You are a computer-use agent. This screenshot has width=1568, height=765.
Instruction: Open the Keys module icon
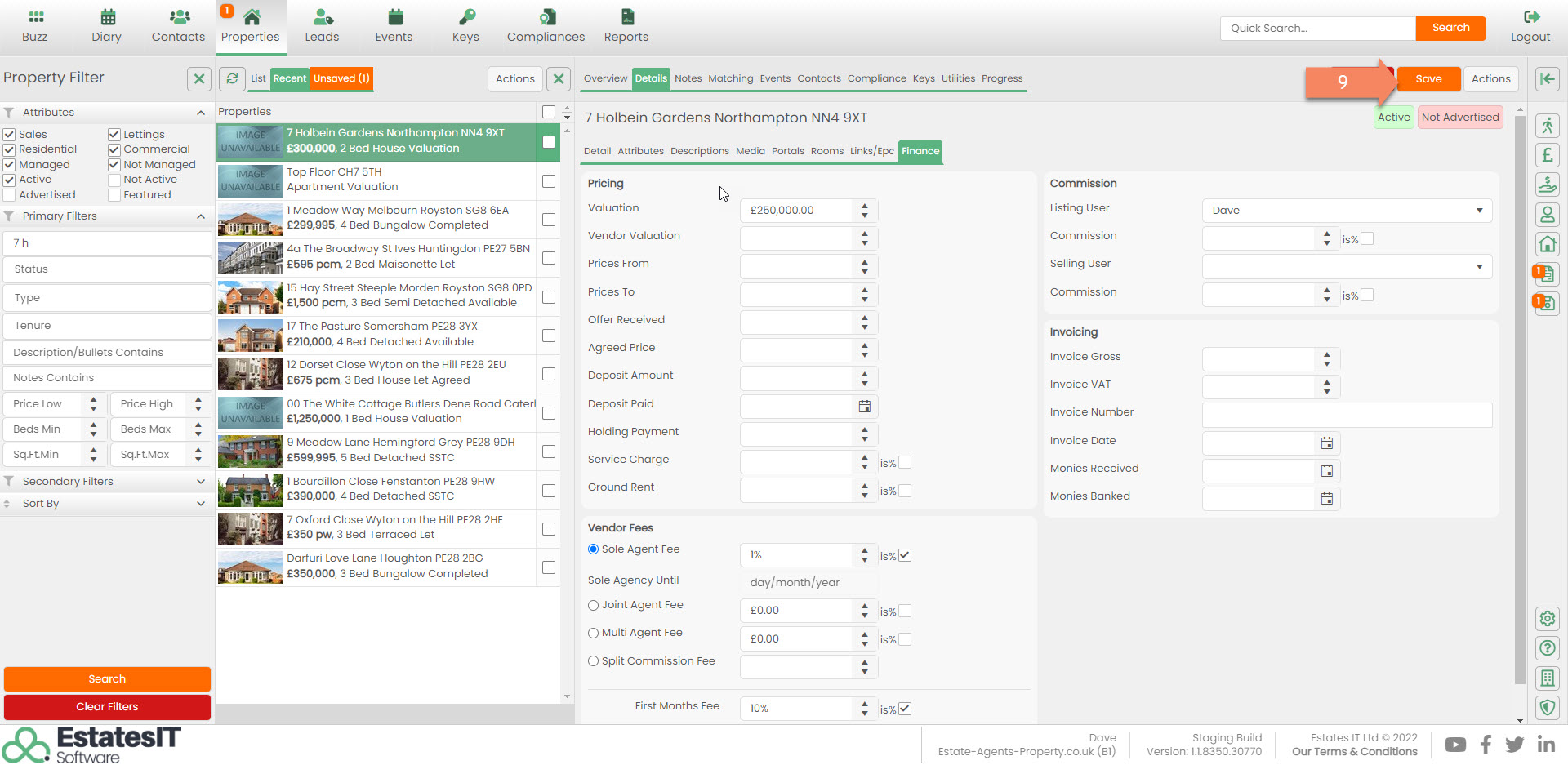(x=465, y=17)
